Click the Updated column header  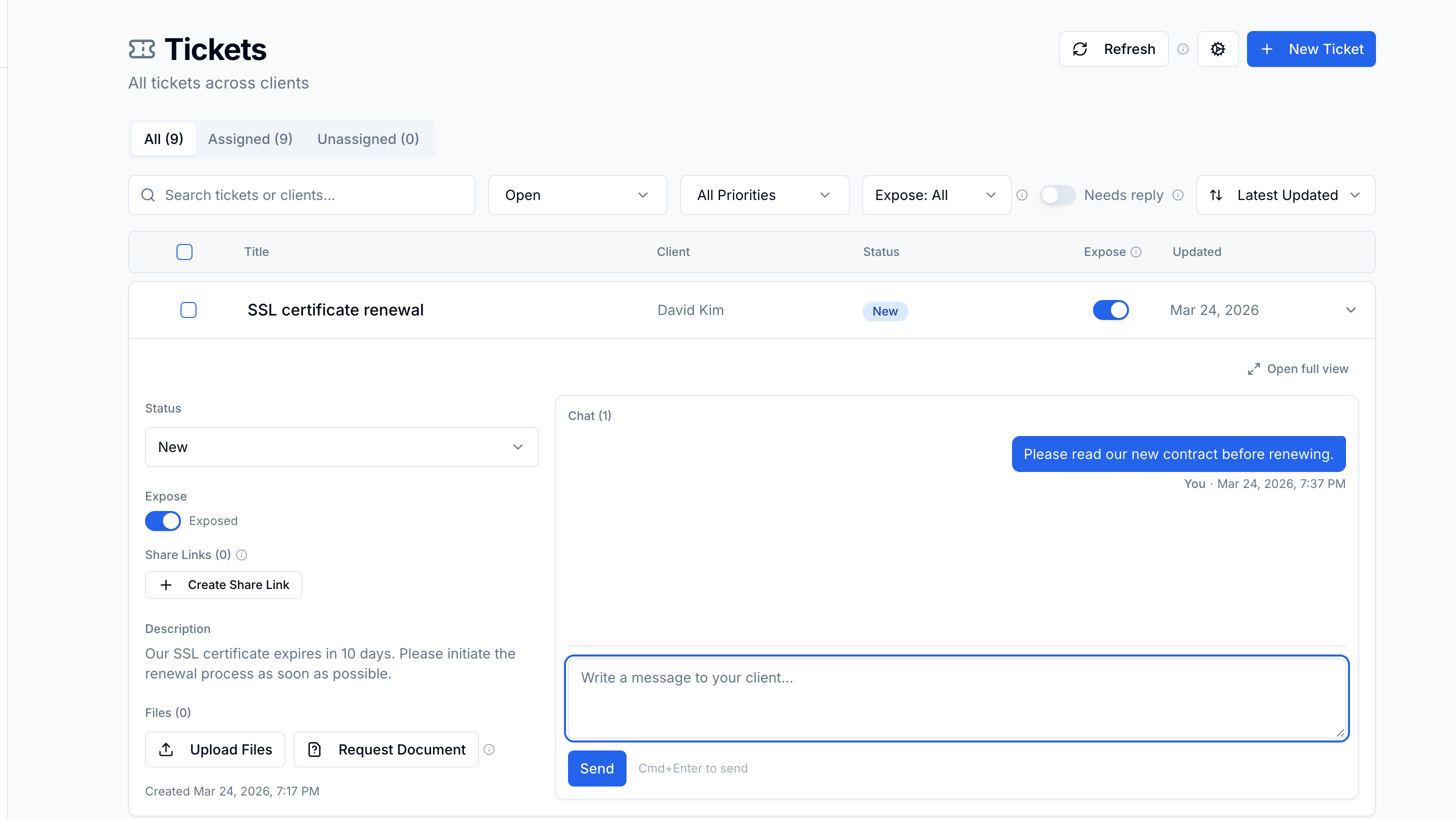click(x=1196, y=252)
